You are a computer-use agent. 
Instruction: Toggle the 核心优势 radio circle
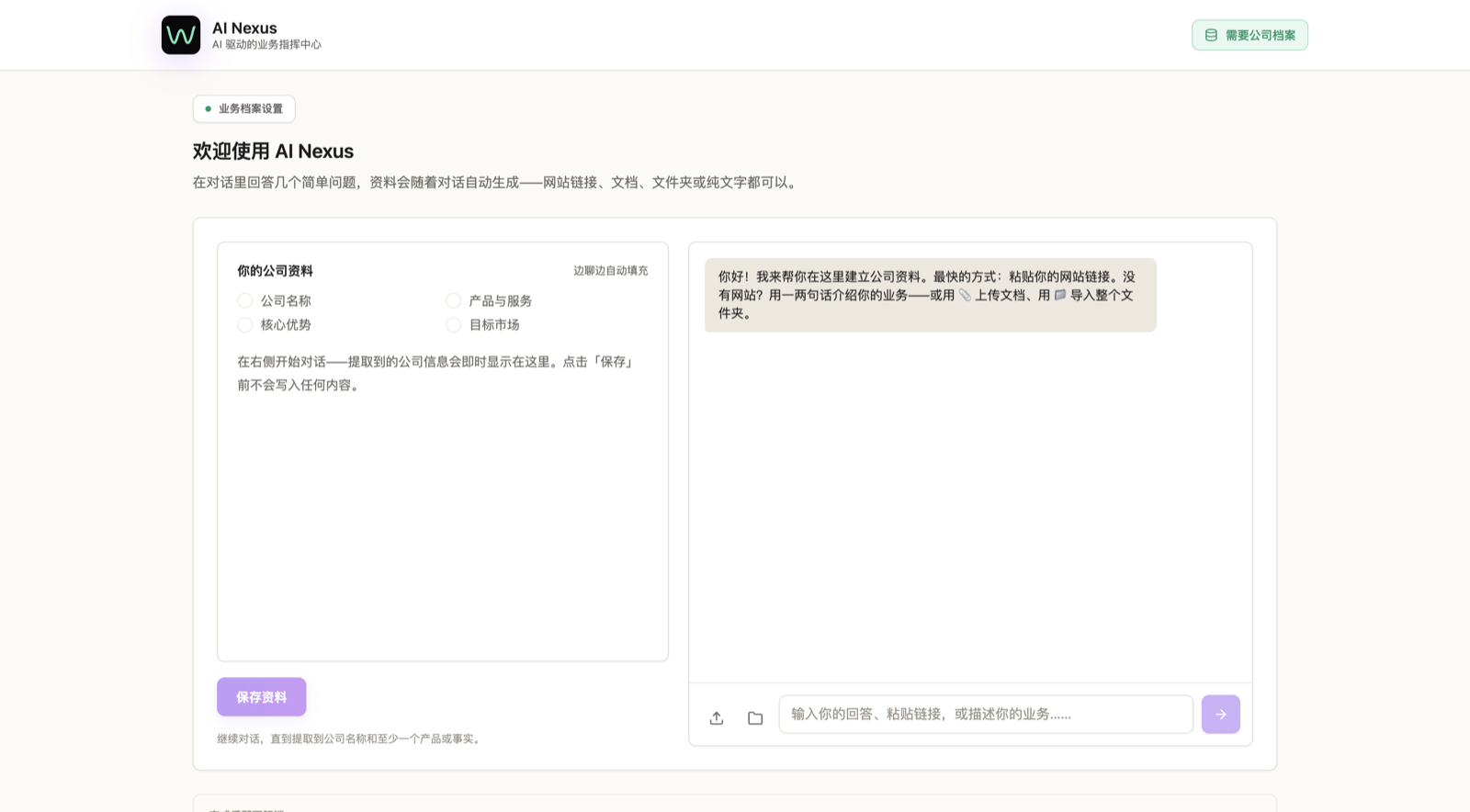click(x=245, y=324)
